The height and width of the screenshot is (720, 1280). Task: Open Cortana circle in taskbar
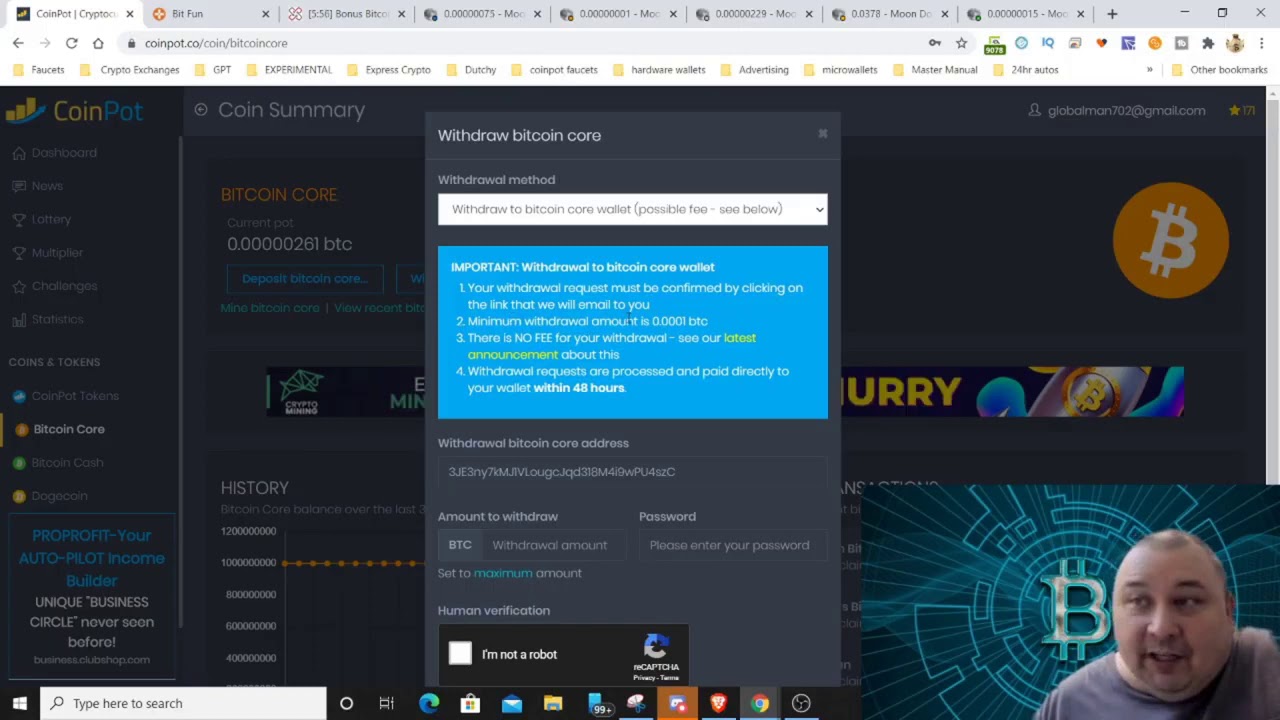point(346,703)
